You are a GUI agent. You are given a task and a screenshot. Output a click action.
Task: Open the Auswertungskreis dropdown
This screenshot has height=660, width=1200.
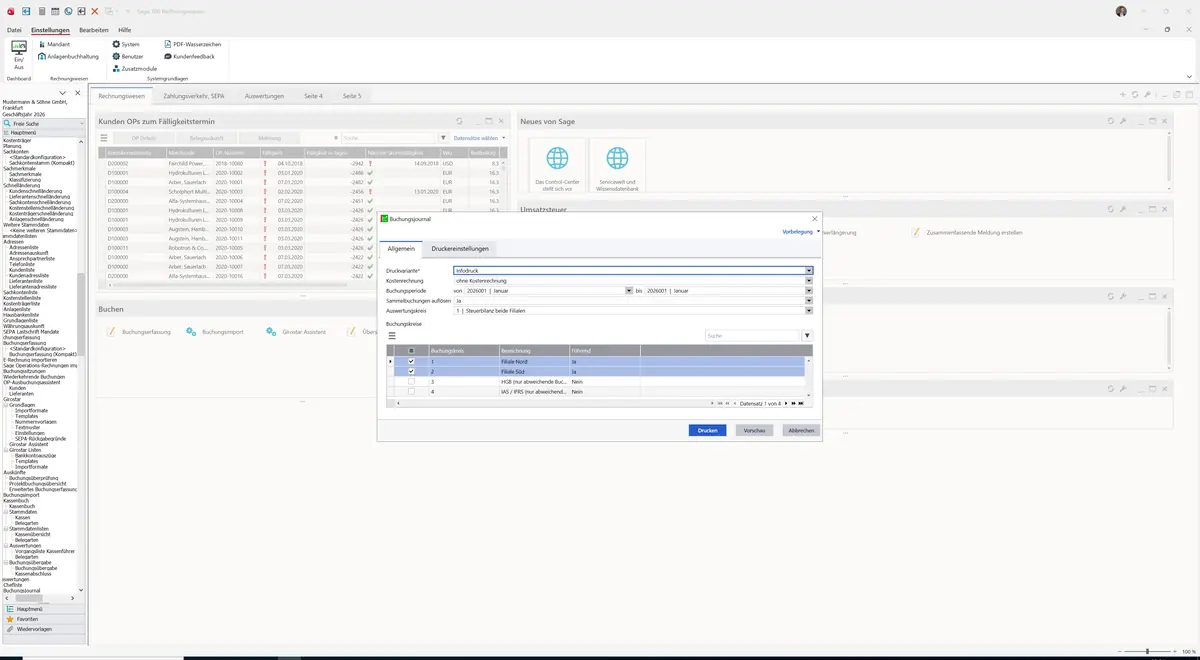pos(809,310)
